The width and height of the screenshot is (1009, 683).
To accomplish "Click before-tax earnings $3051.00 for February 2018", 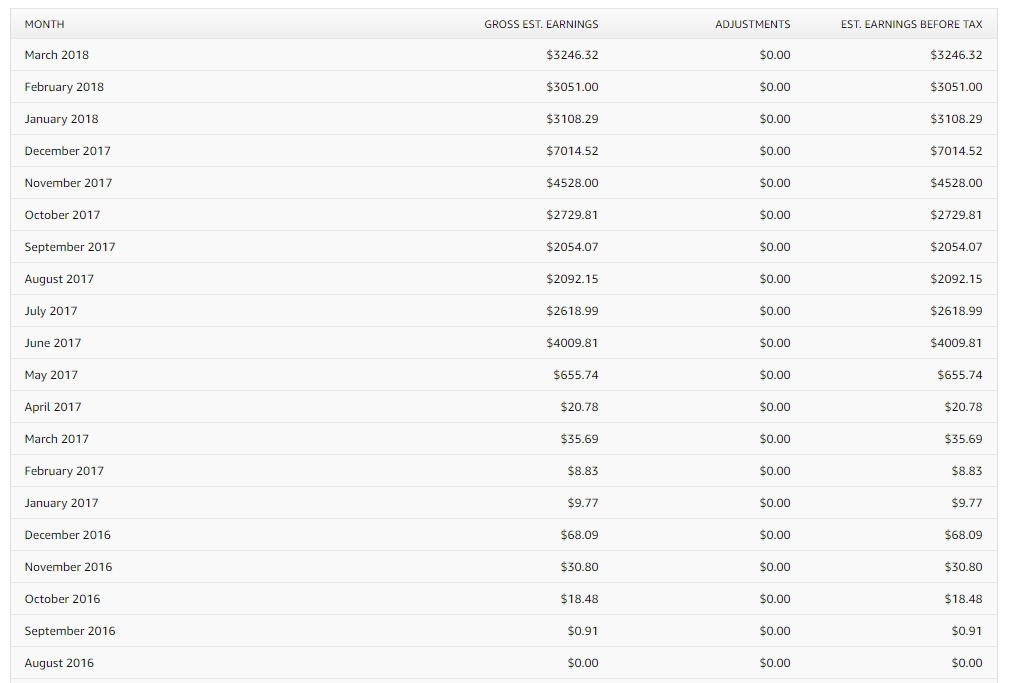I will click(x=956, y=87).
